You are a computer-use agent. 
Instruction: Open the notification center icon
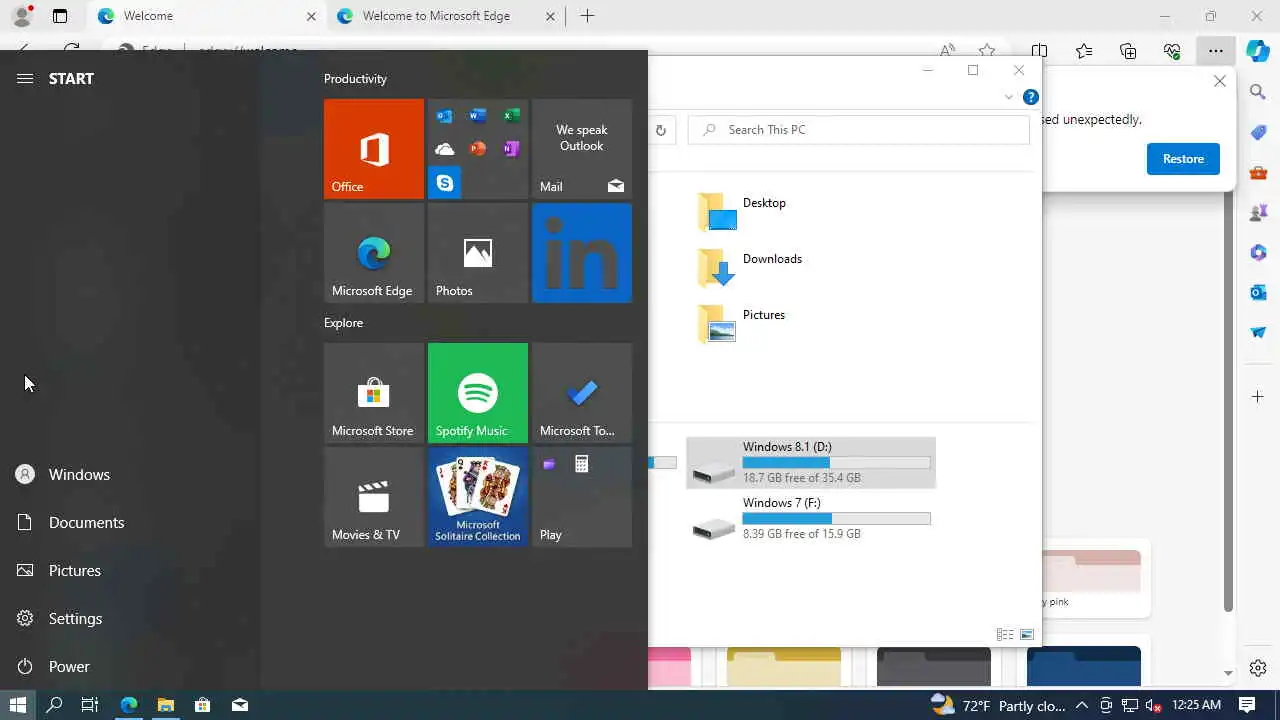pos(1247,705)
